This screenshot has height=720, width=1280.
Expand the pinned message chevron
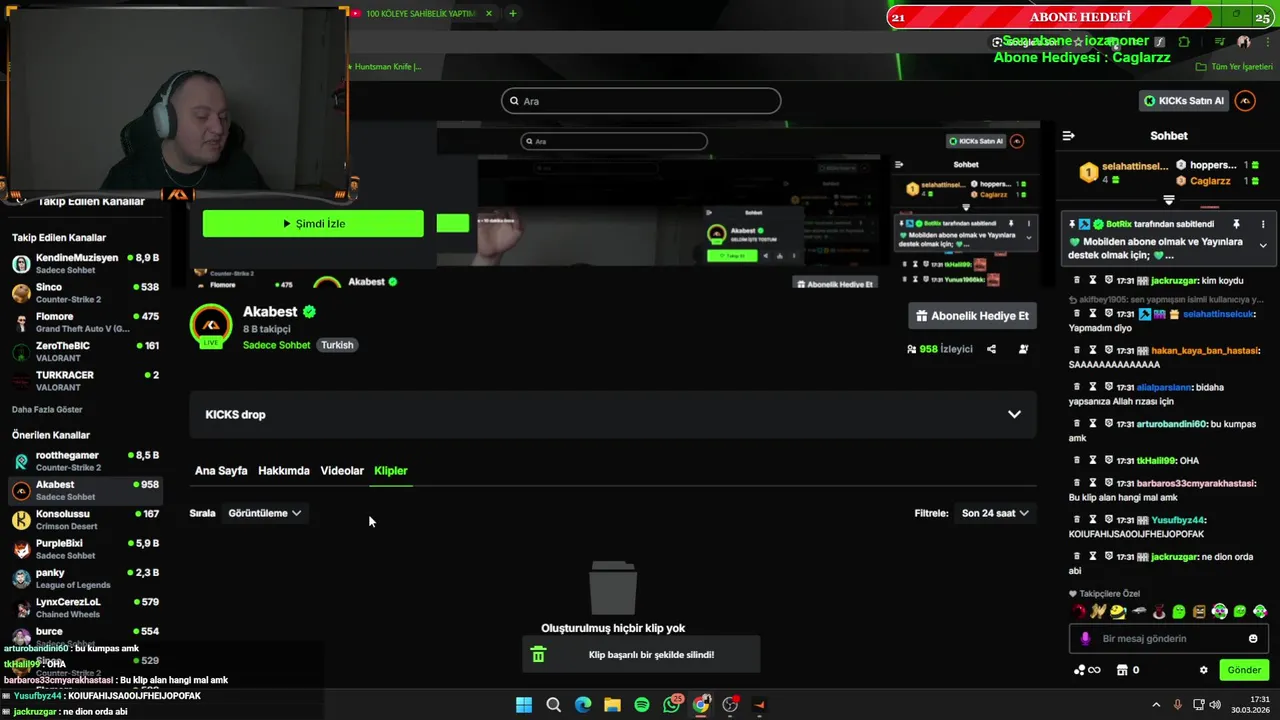[x=1263, y=245]
